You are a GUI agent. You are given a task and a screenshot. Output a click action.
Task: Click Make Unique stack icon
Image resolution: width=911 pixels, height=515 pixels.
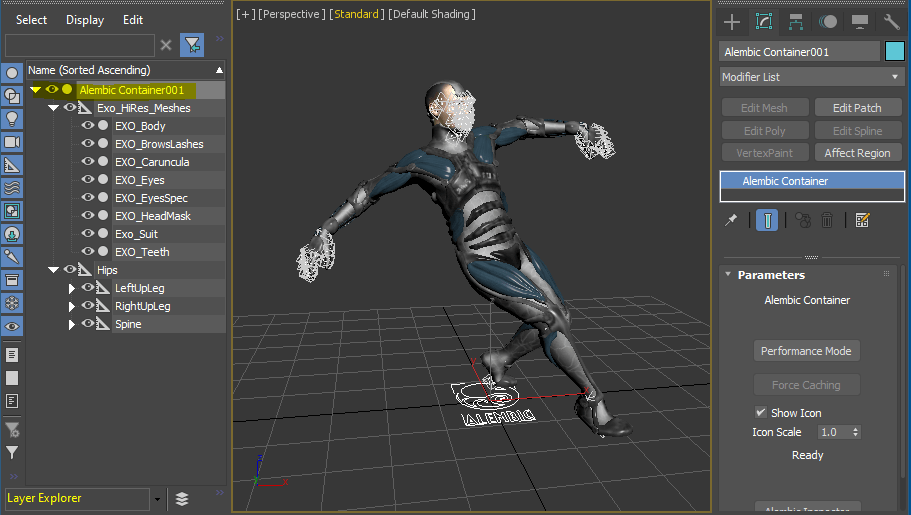pyautogui.click(x=803, y=220)
